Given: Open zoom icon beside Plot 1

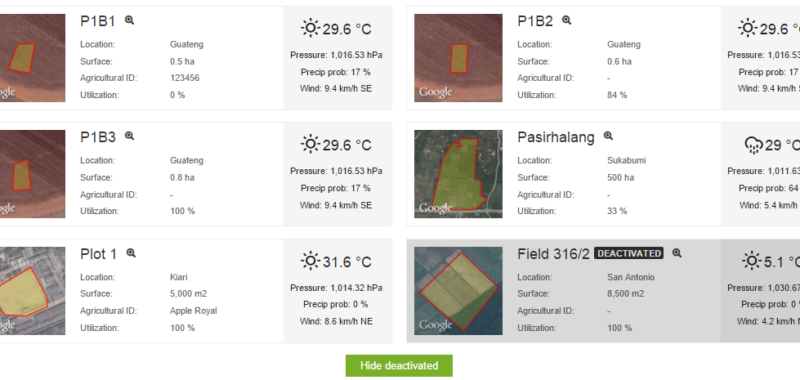Looking at the screenshot, I should (131, 253).
